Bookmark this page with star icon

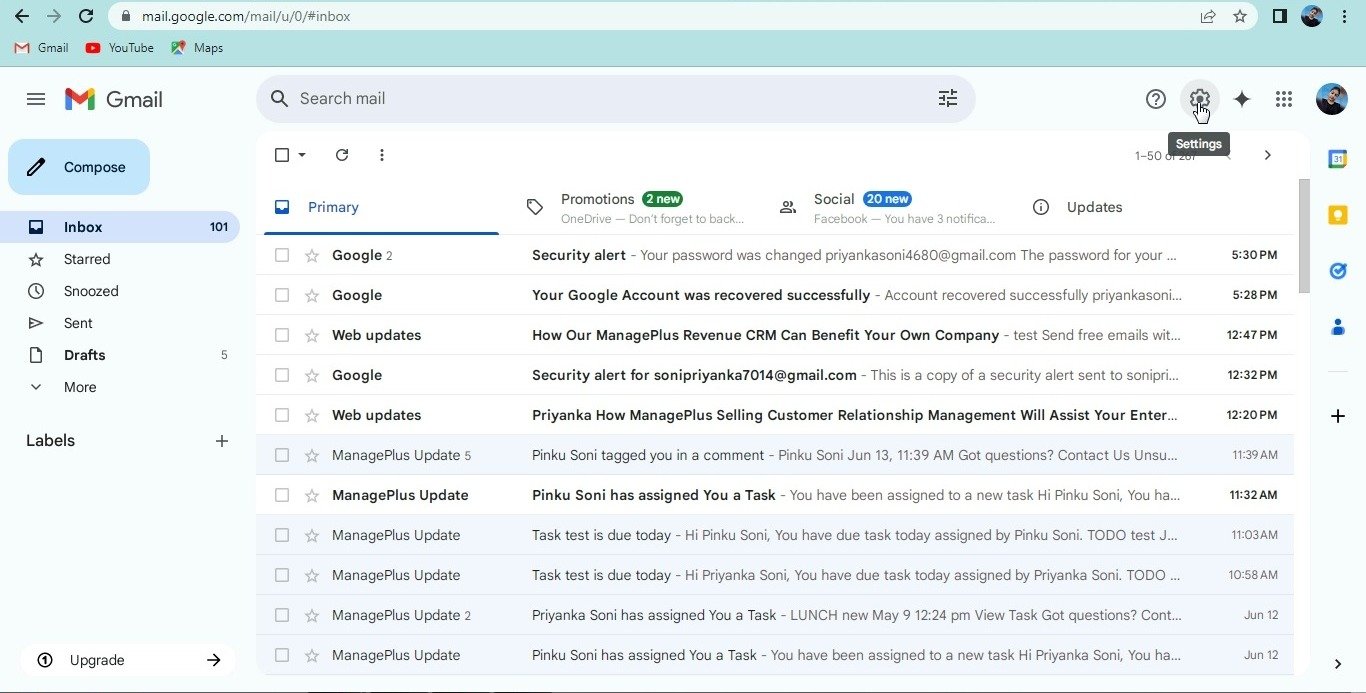click(1240, 16)
